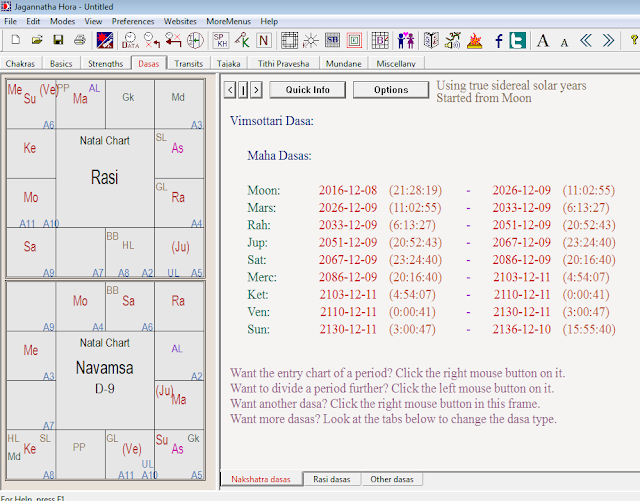
Task: Click the red and blue logo toolbar icon
Action: click(104, 40)
